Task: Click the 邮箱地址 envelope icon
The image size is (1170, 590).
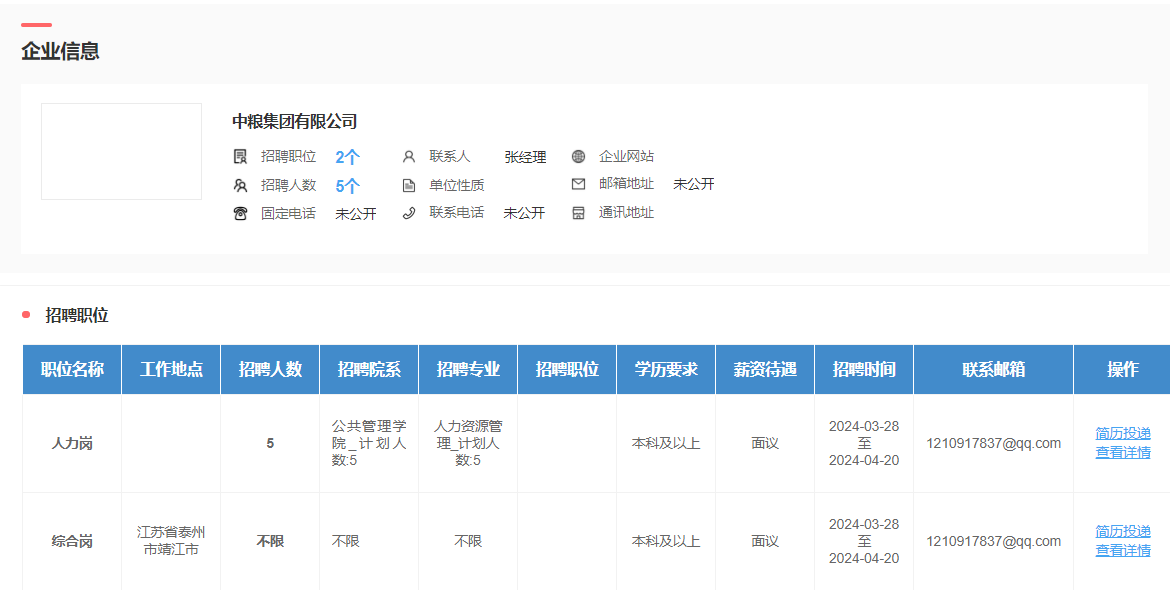Action: pos(578,184)
